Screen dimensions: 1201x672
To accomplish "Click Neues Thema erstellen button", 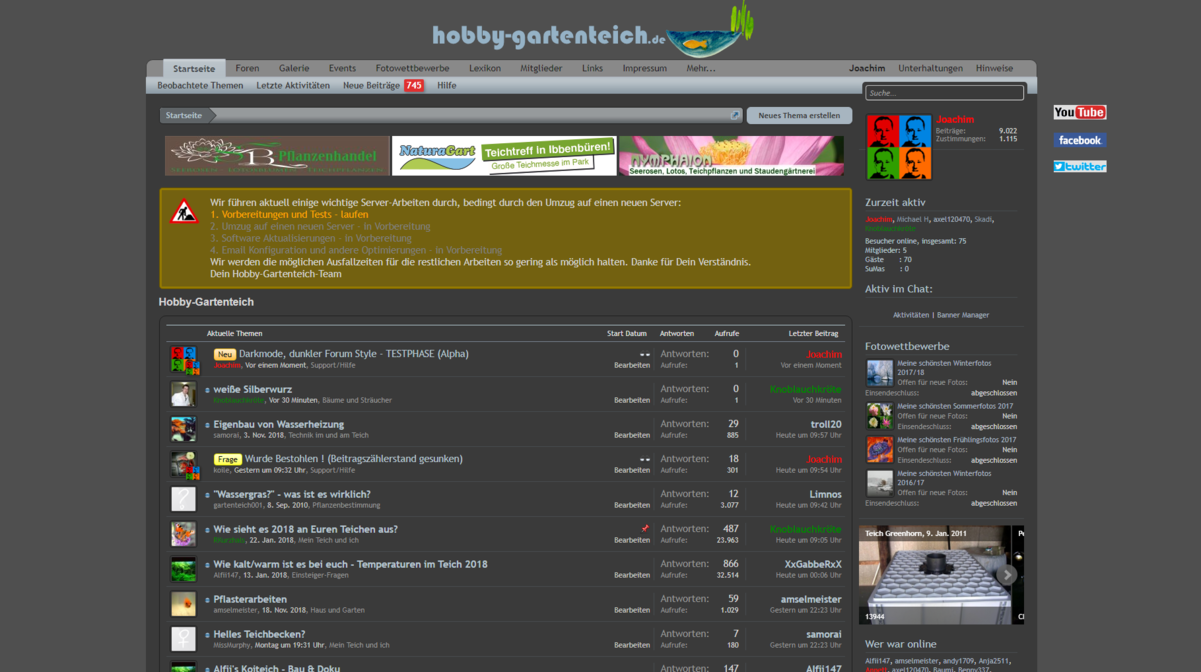I will click(x=799, y=115).
